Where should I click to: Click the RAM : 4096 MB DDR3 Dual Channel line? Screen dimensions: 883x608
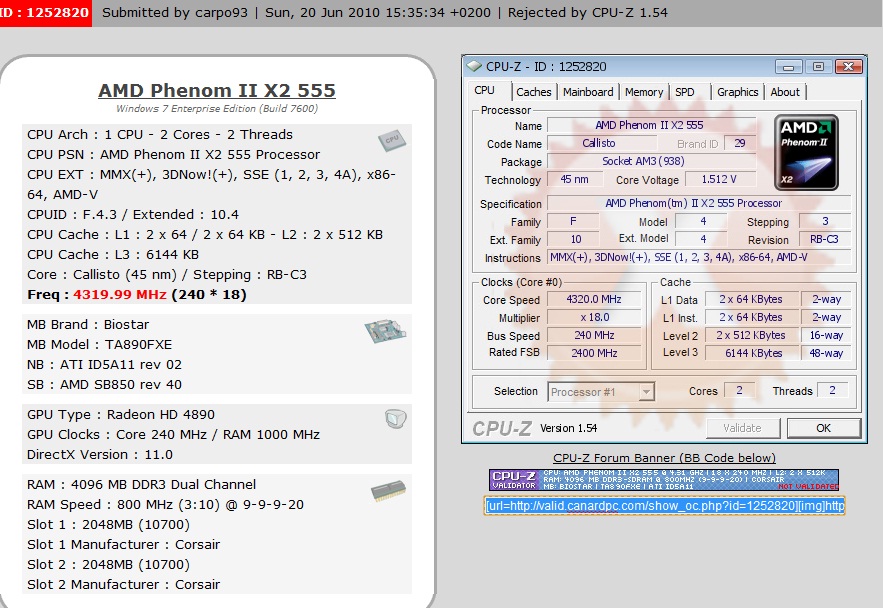coord(141,484)
